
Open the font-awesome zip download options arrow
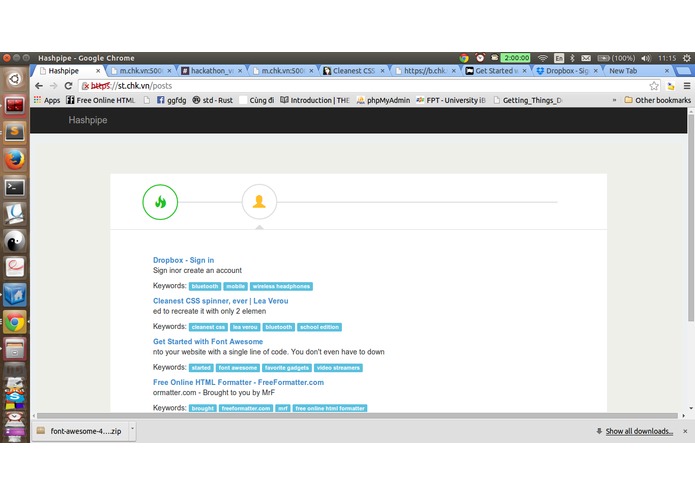[132, 430]
